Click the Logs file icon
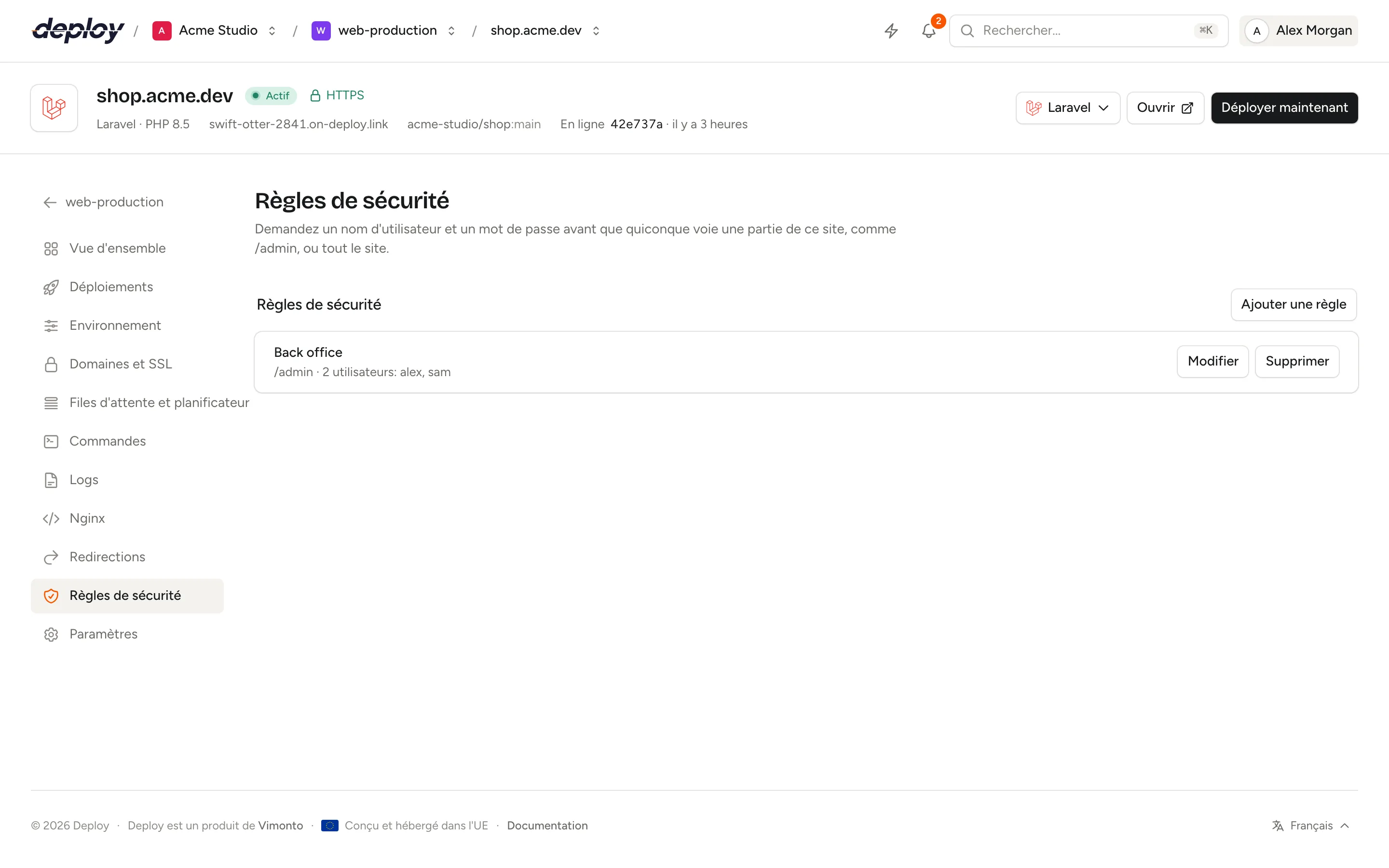The image size is (1389, 868). click(51, 480)
